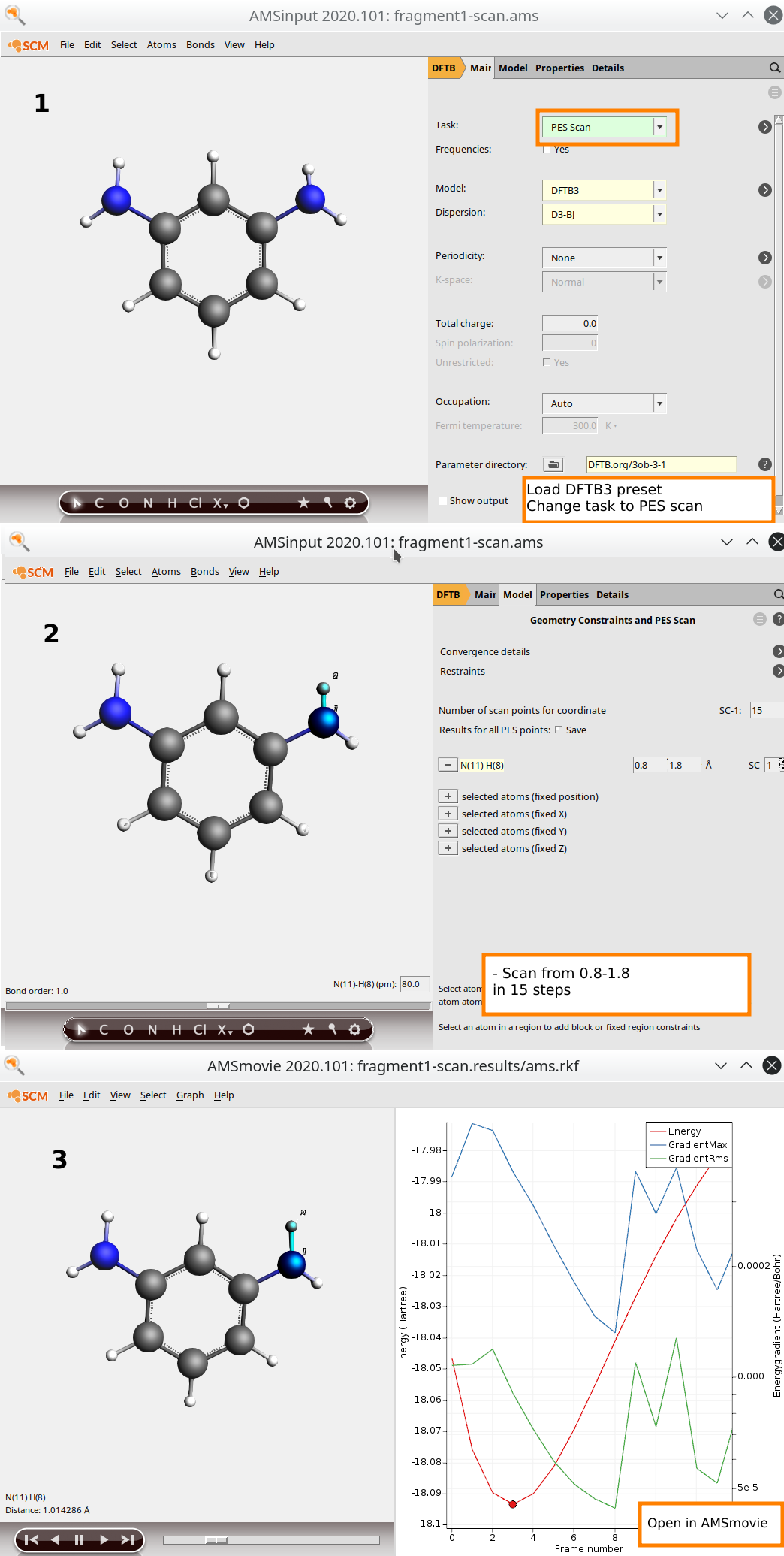784x1556 pixels.
Task: Click the gear icon in top AMSinput toolbar
Action: tap(350, 503)
